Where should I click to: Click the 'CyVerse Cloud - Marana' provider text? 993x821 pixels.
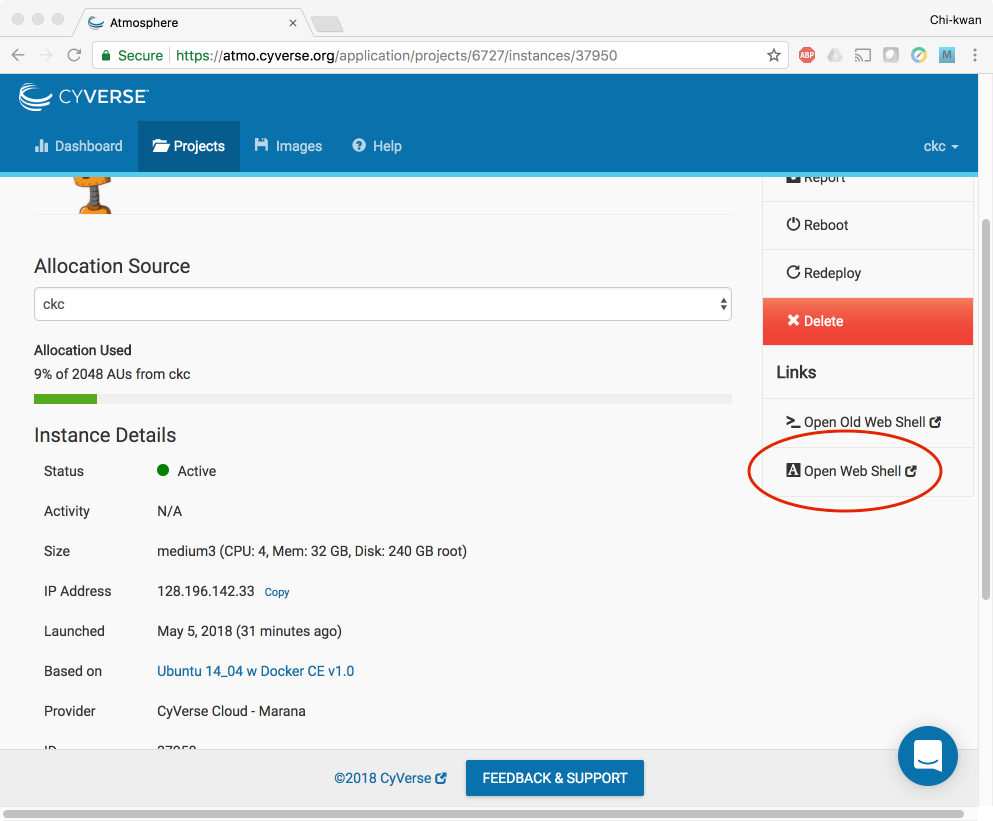231,711
